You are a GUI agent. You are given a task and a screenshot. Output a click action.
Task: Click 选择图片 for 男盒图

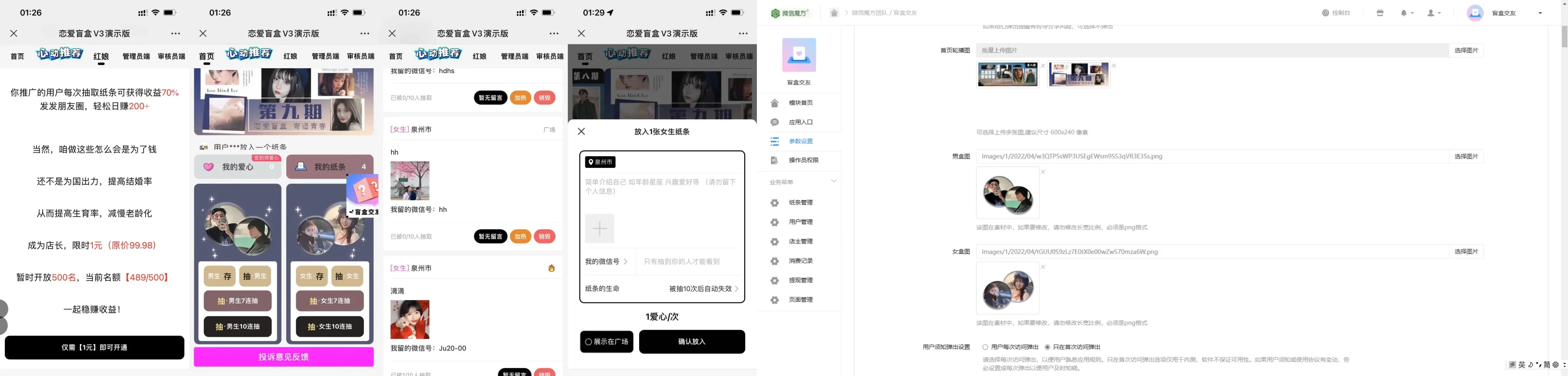coord(1466,156)
